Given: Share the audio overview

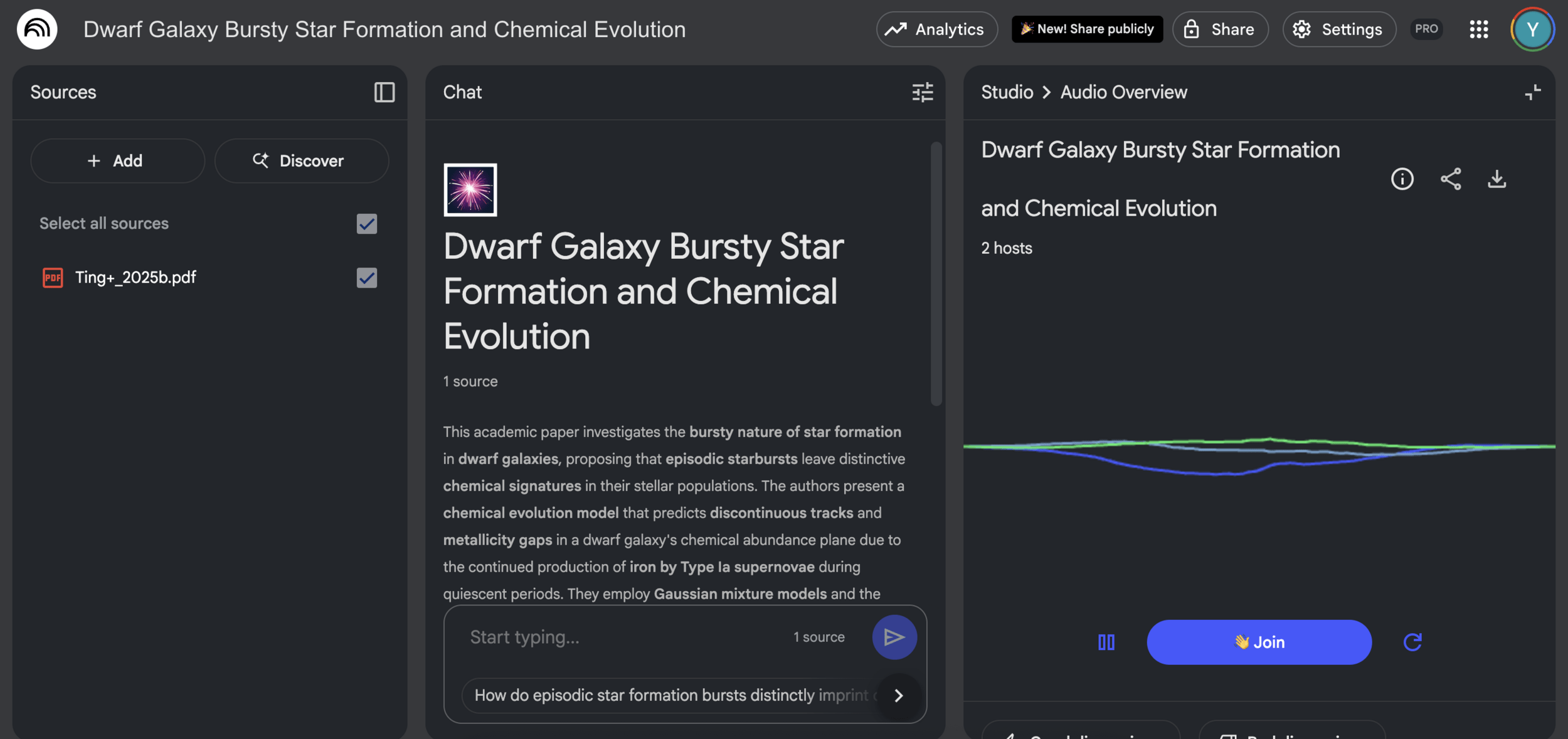Looking at the screenshot, I should tap(1450, 179).
